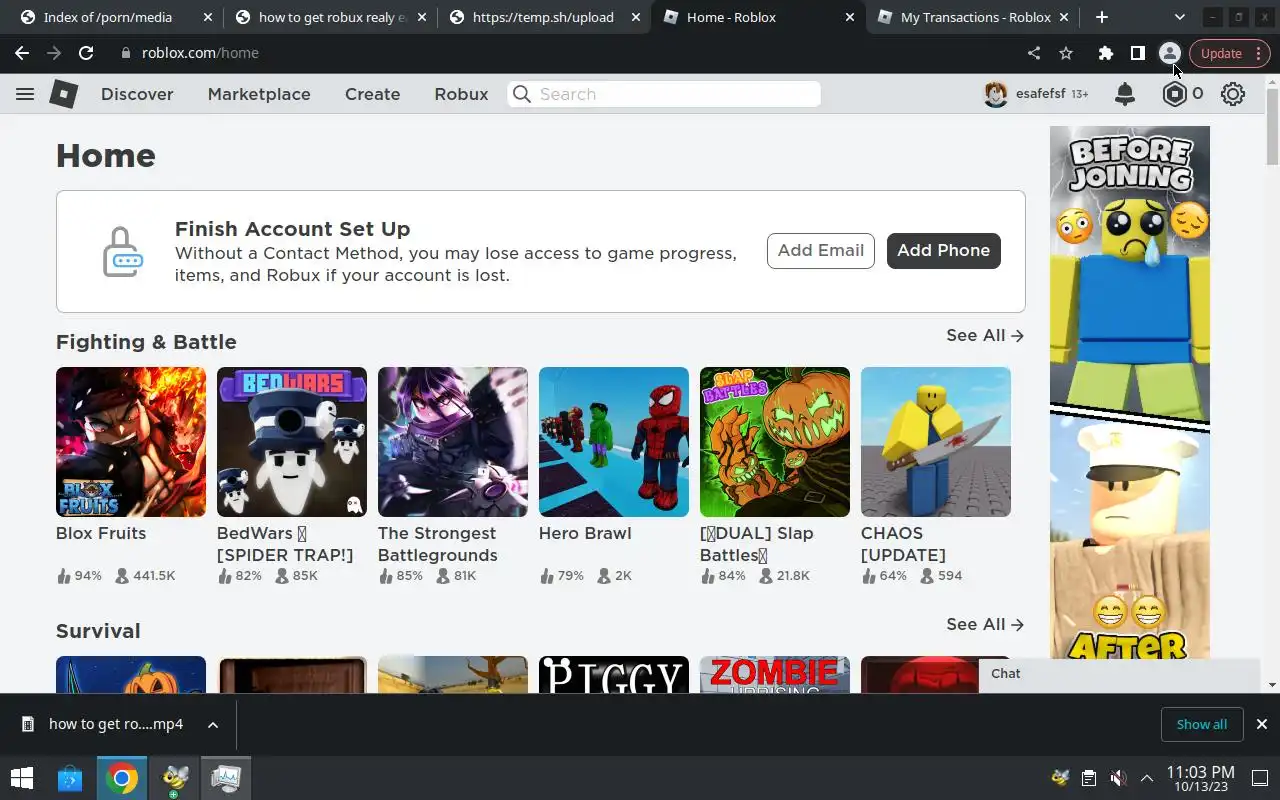Open the Chat panel

coord(1119,674)
